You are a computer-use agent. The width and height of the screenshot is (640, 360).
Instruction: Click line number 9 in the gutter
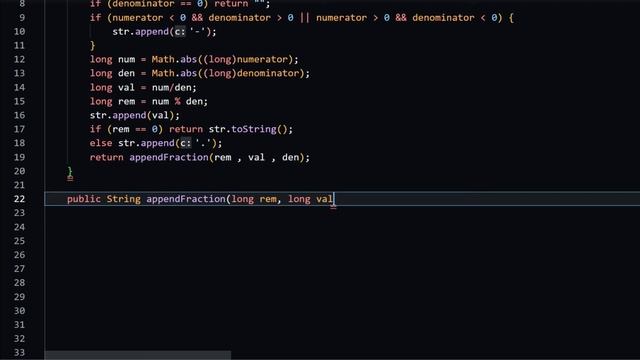(x=22, y=18)
